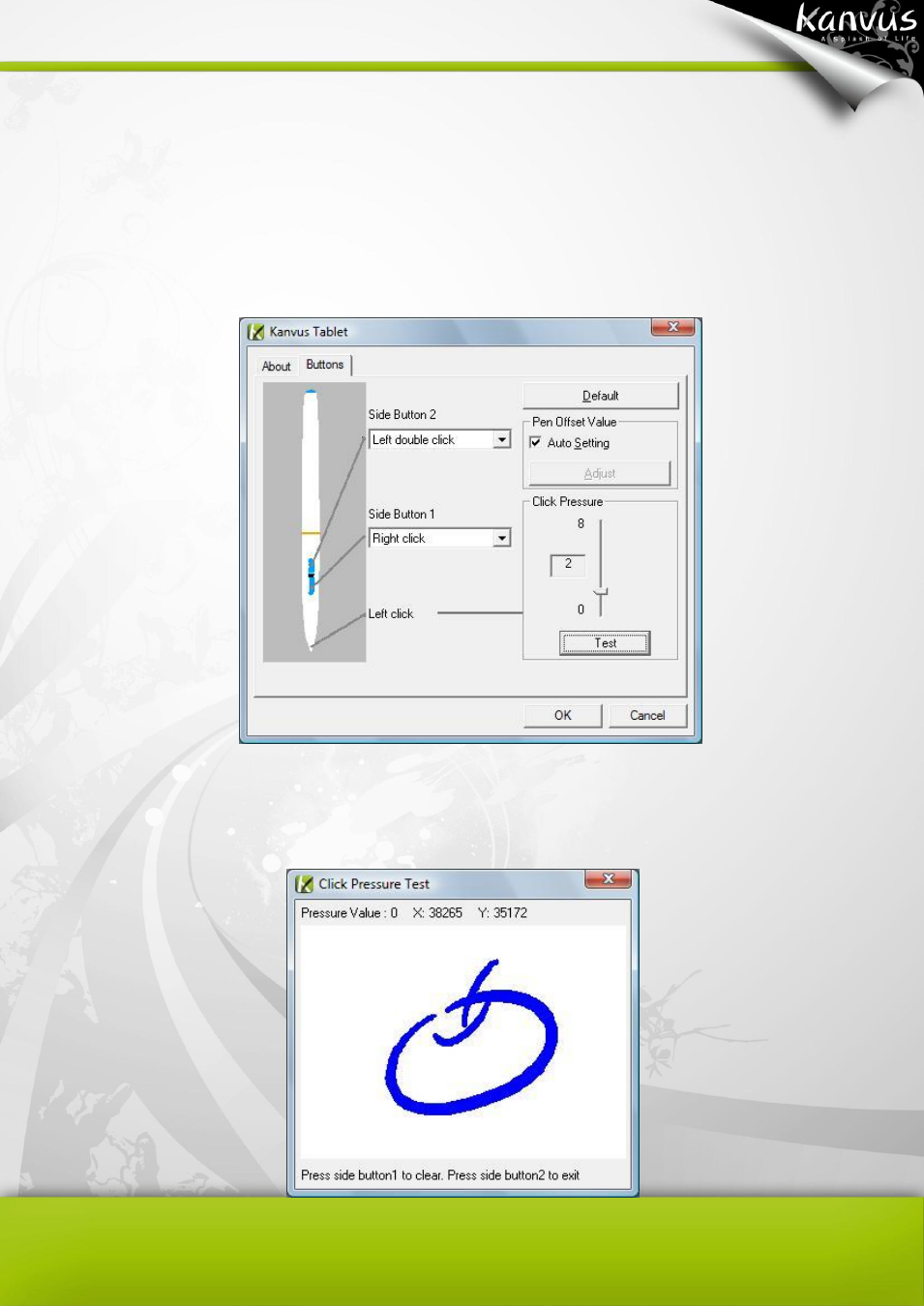Click the Kanvus logo at top
Screen dimensions: 924x1306
click(855, 21)
